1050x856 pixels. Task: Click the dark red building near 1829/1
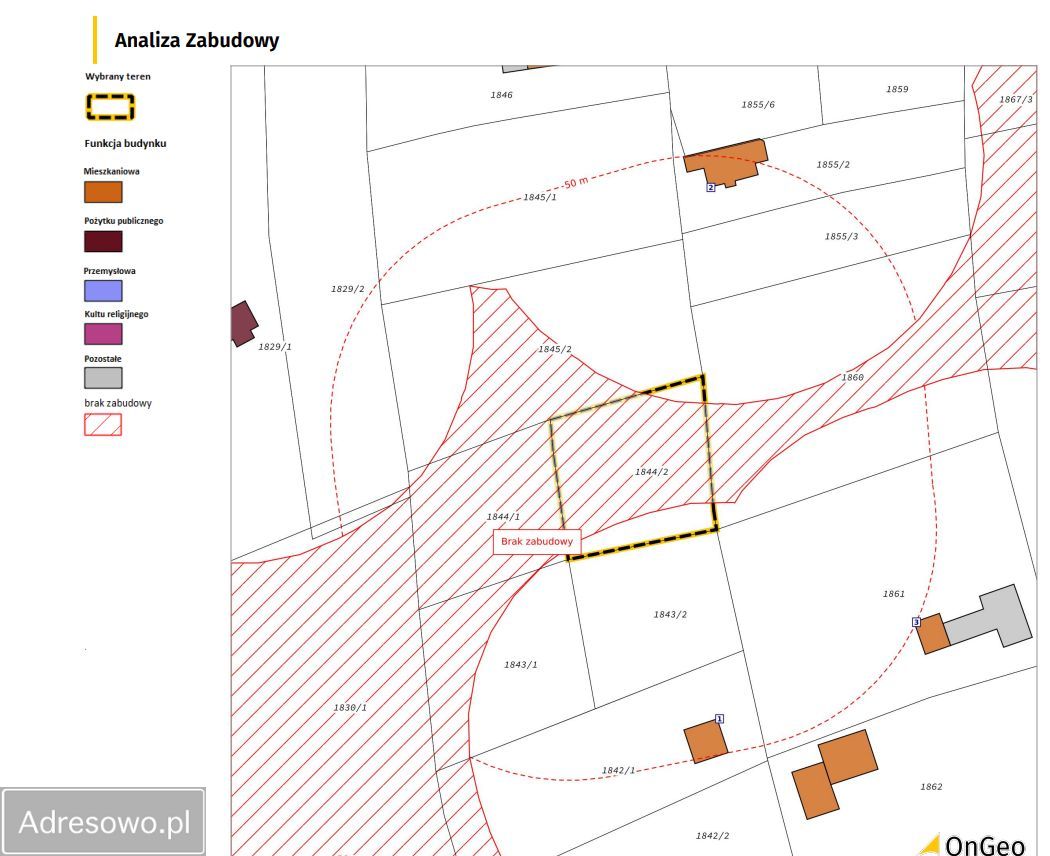(243, 324)
